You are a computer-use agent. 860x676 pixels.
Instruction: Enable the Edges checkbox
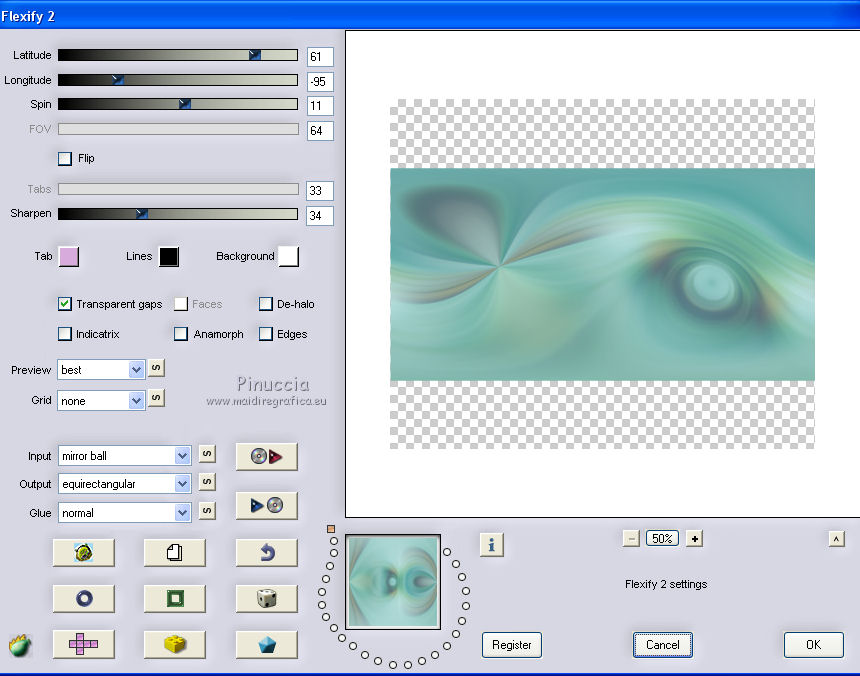coord(265,334)
